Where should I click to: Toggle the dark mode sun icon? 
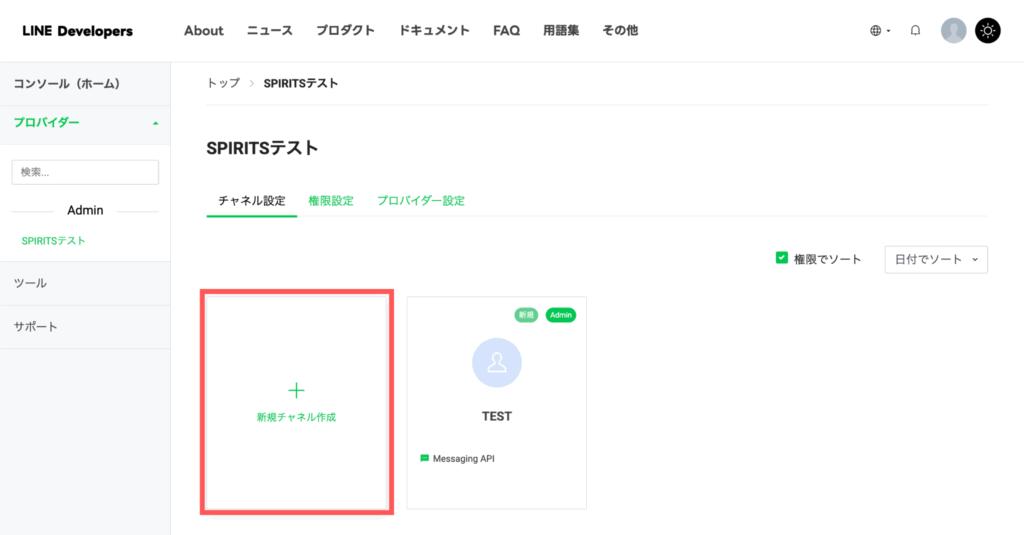tap(987, 31)
